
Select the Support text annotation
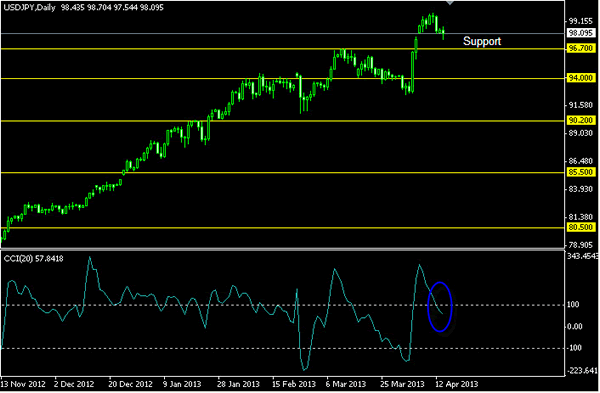point(482,41)
